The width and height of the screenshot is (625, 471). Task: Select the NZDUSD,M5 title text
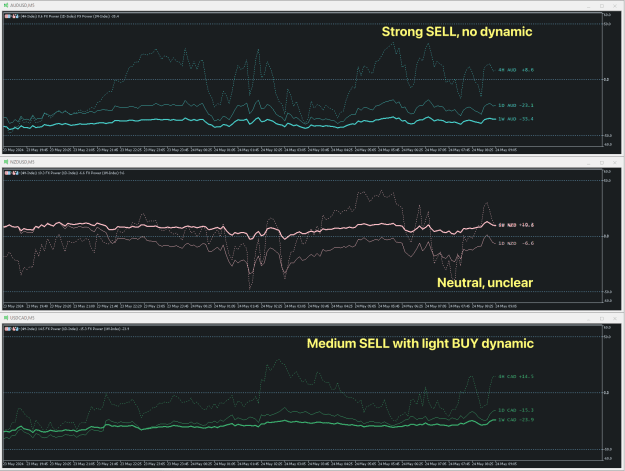[x=22, y=162]
